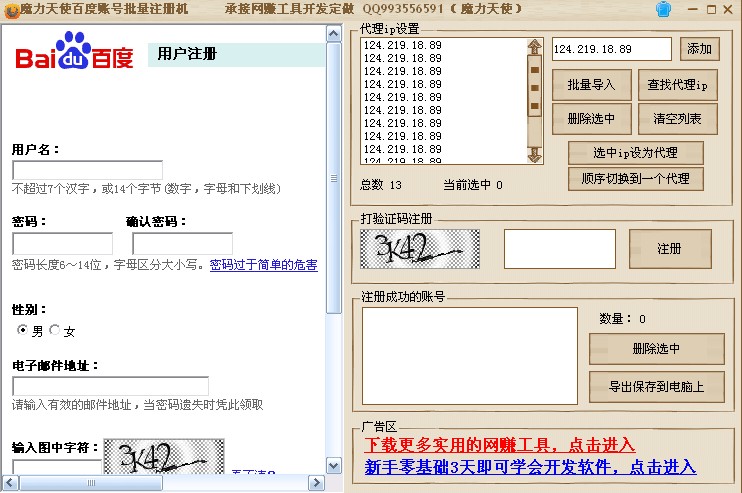Viewport: 742px width, 493px height.
Task: Click the IP list scroll-up arrow
Action: [535, 46]
